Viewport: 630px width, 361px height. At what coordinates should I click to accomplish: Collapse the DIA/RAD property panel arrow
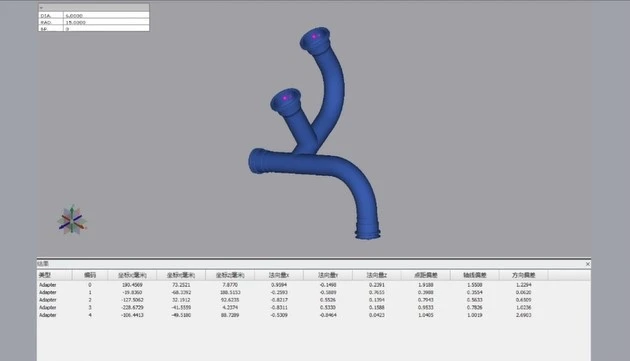tap(41, 8)
